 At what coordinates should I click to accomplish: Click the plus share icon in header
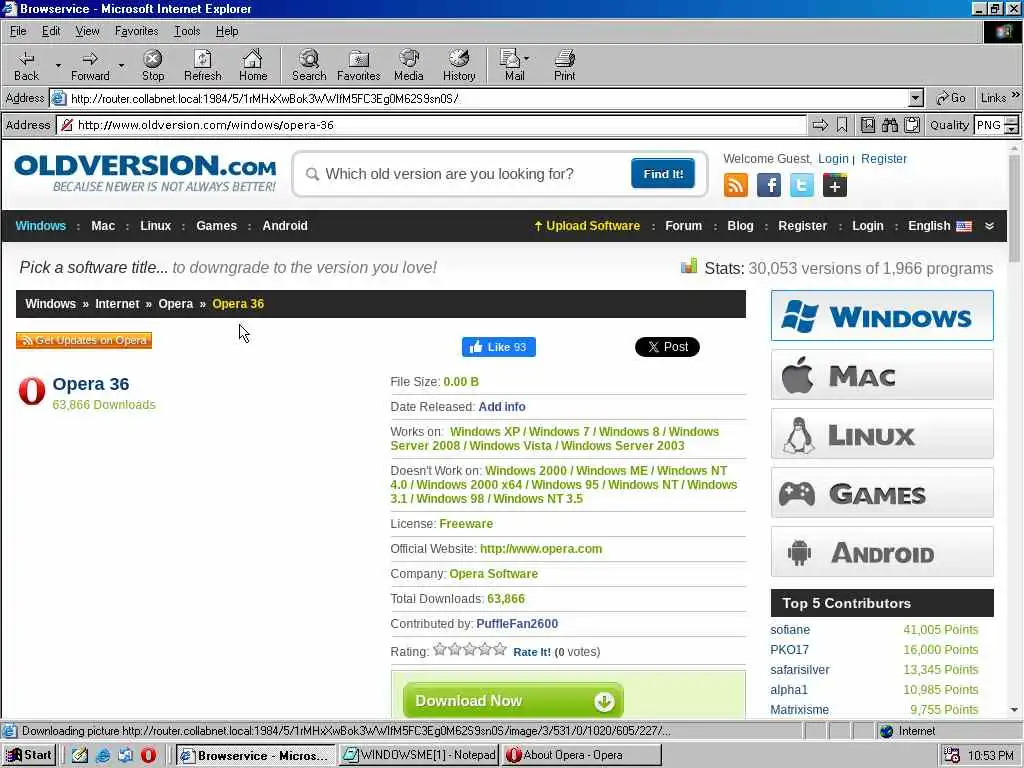coord(835,185)
